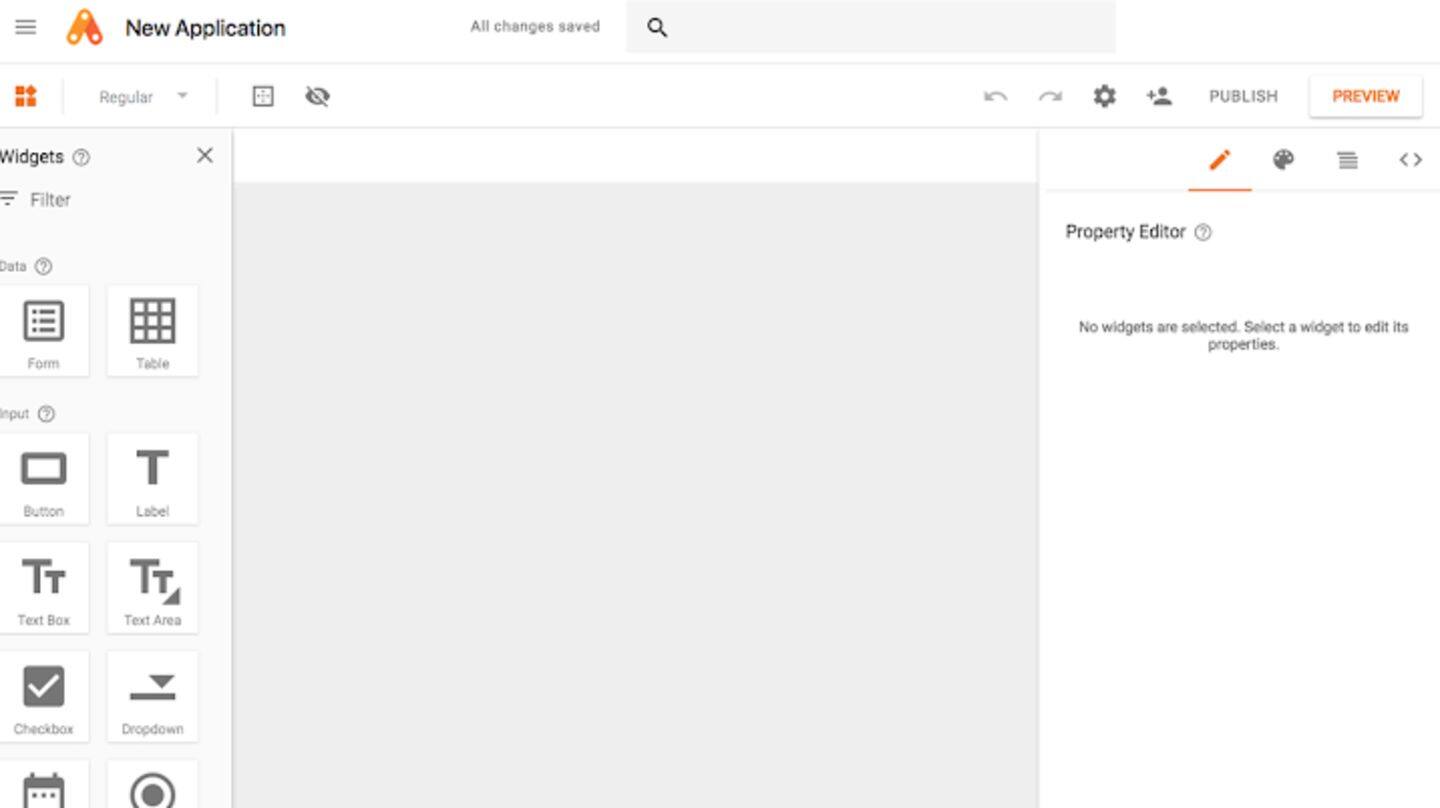Click the empty page canvas area
Viewport: 1440px width, 808px height.
[x=635, y=495]
